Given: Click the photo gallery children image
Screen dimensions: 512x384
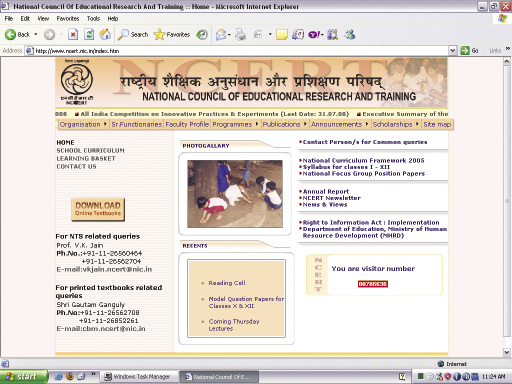Looking at the screenshot, I should (235, 194).
